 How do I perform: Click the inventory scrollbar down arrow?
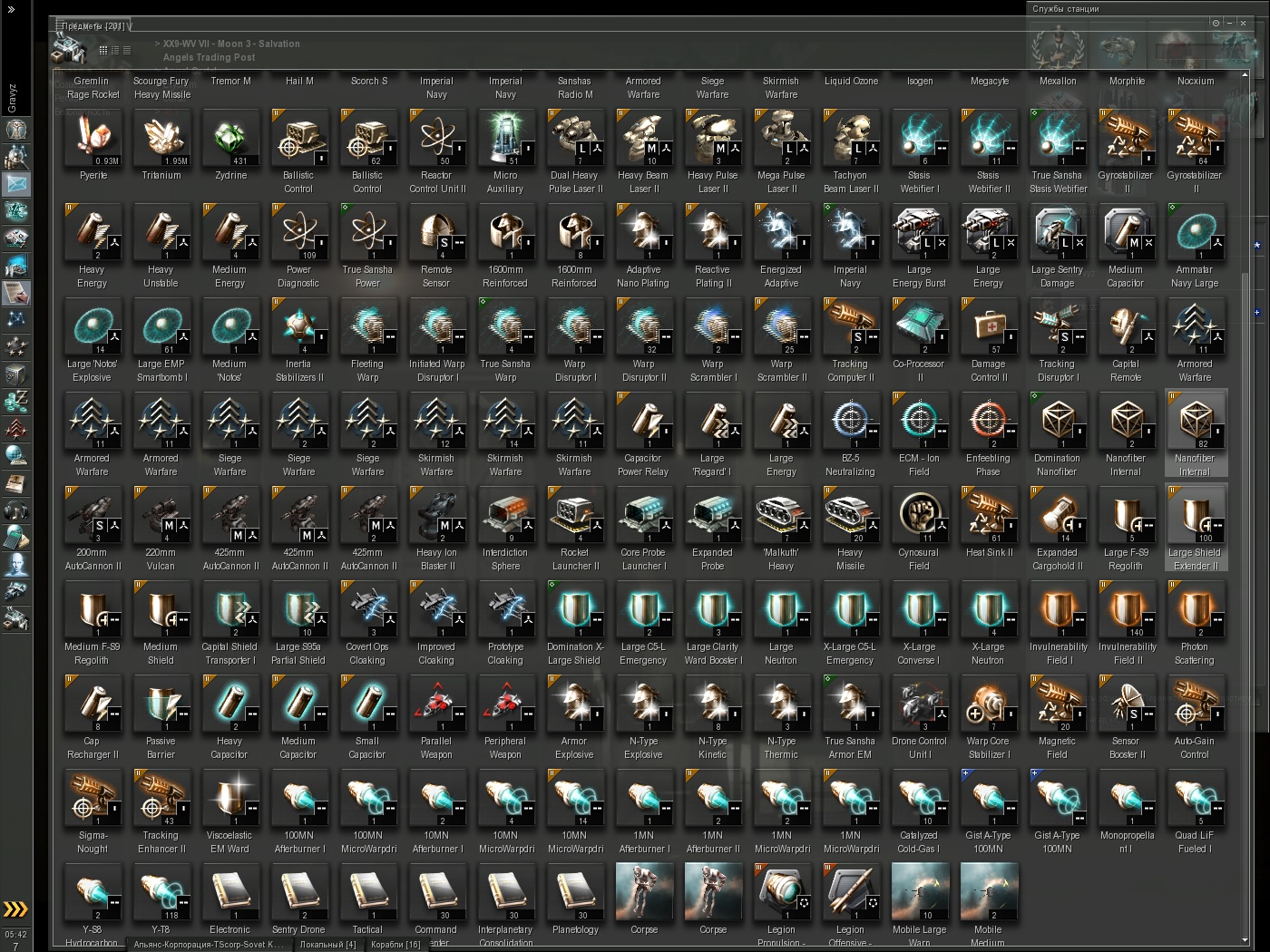1245,940
